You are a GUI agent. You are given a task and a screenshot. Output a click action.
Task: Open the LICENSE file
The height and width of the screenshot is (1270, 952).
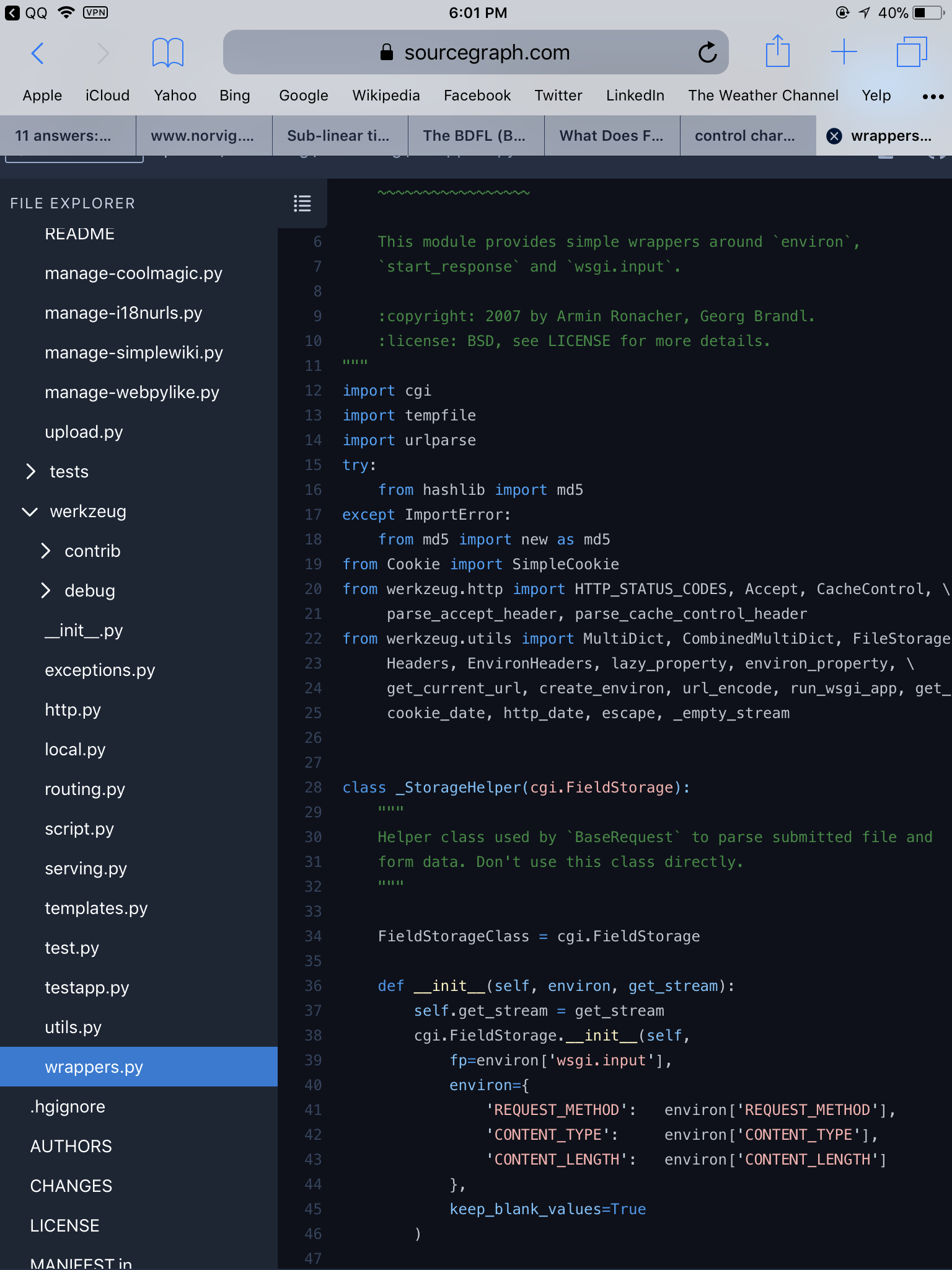click(139, 1226)
